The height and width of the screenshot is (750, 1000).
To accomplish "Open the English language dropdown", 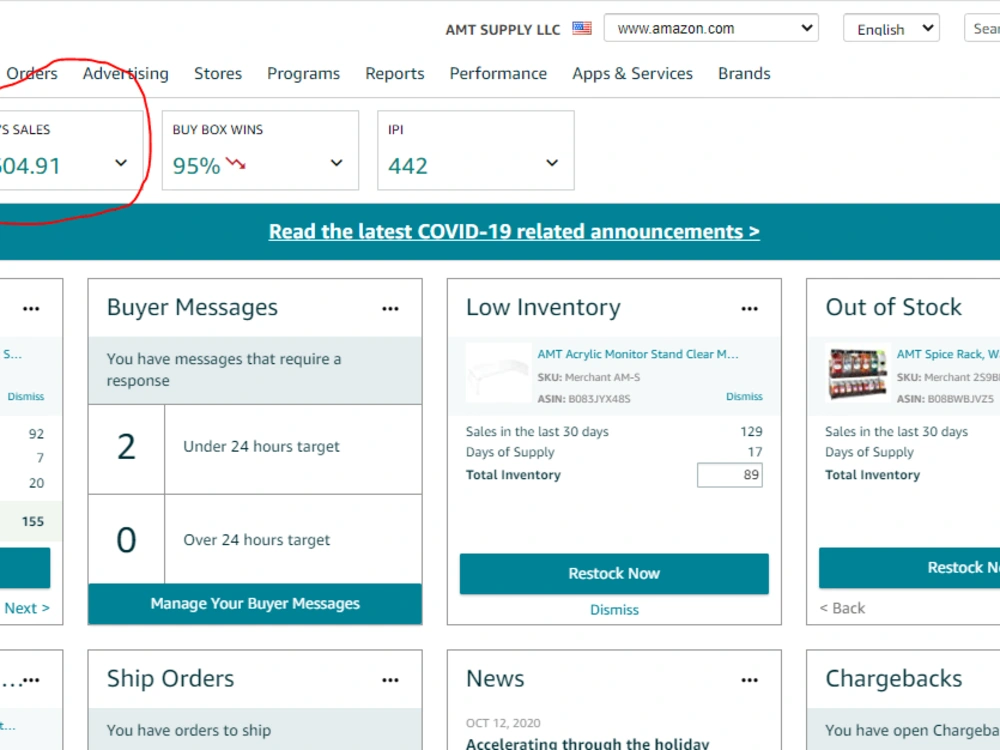I will [891, 29].
